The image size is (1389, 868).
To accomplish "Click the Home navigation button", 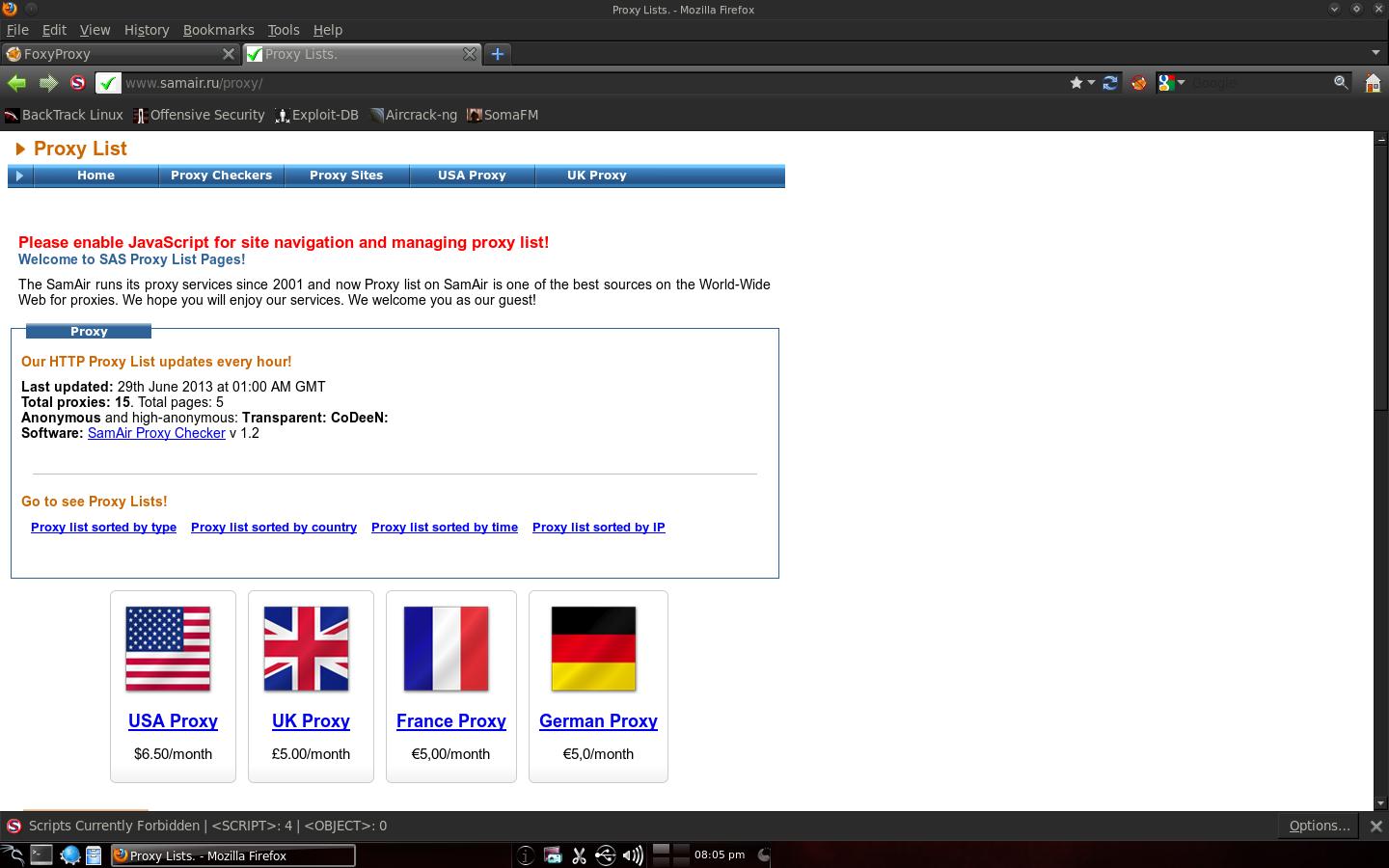I will pyautogui.click(x=95, y=176).
